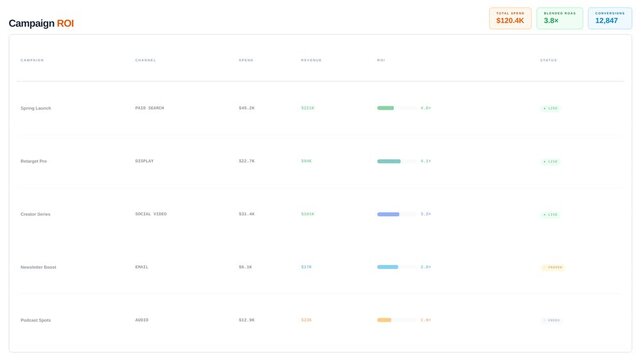Open the Retarget Pro campaign
641x360 pixels.
(34, 161)
